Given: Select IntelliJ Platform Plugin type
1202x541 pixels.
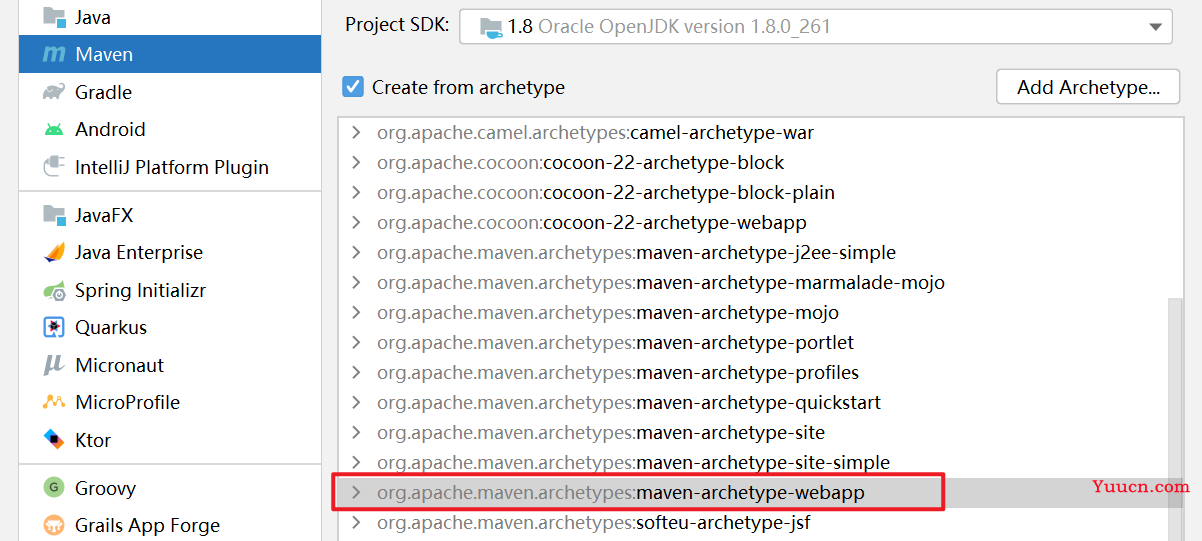Looking at the screenshot, I should click(170, 167).
